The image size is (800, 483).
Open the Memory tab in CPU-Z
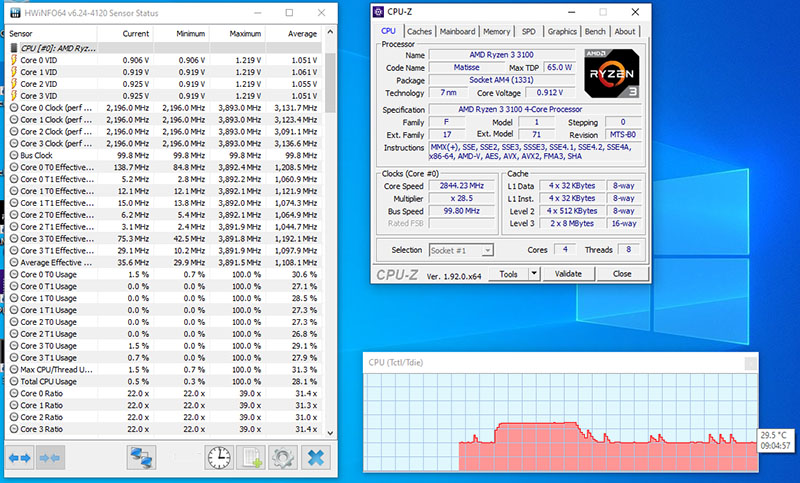[x=496, y=32]
